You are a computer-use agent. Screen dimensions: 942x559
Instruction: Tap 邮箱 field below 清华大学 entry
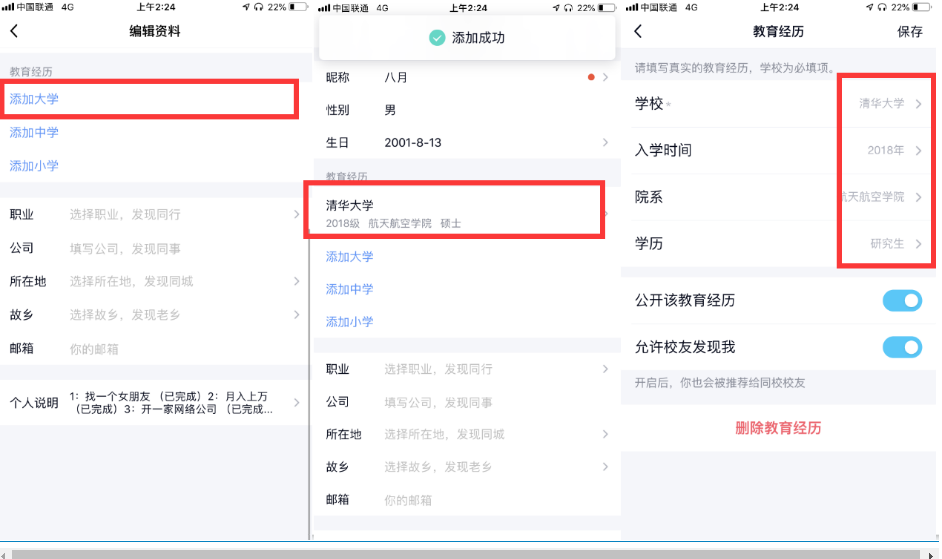coord(467,499)
